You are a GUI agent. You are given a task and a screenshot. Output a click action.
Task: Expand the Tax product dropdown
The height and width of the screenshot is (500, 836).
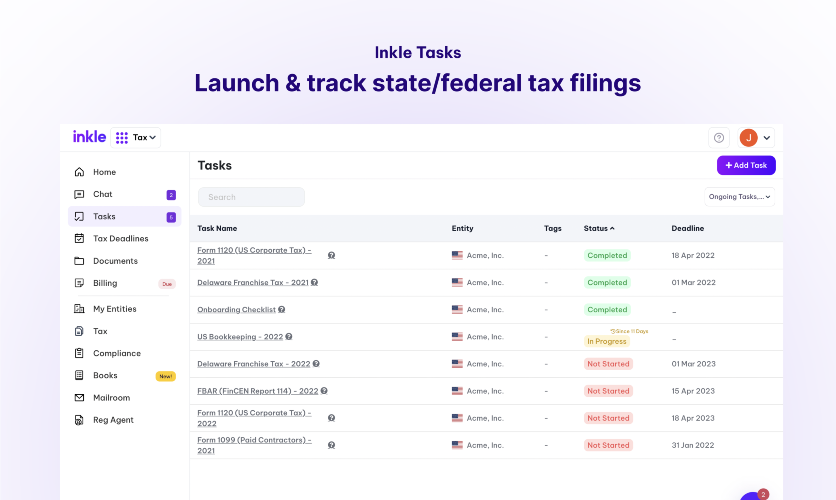(144, 138)
